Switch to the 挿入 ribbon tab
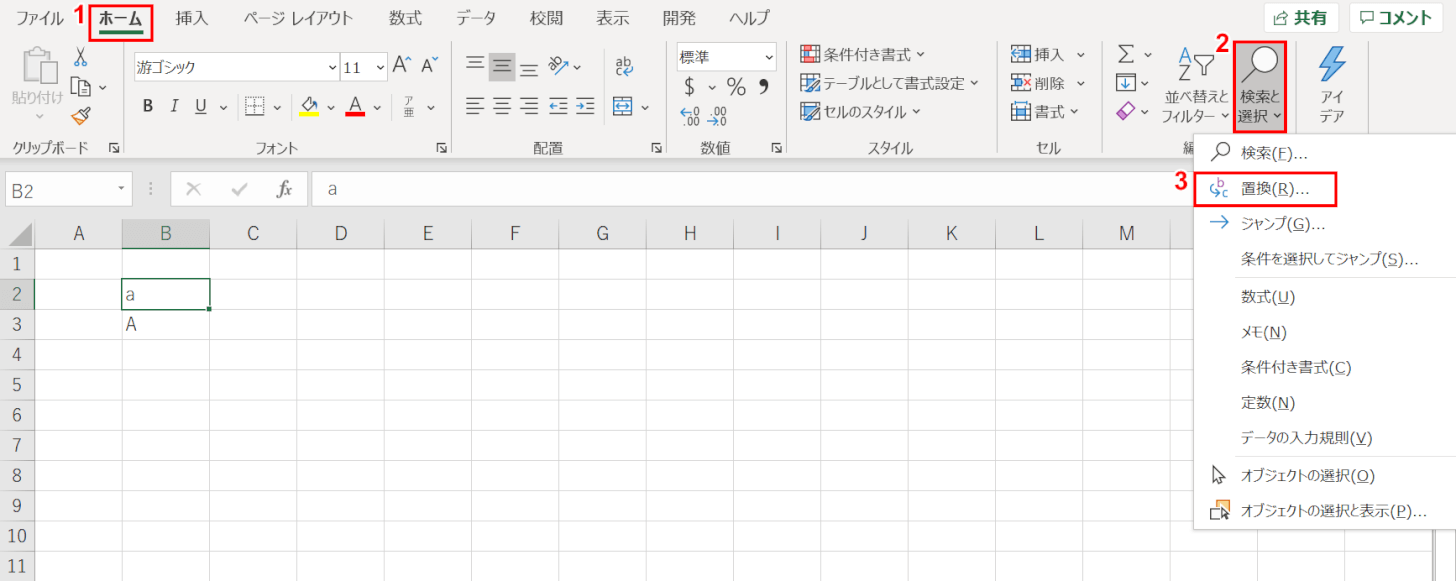The width and height of the screenshot is (1456, 581). (192, 18)
